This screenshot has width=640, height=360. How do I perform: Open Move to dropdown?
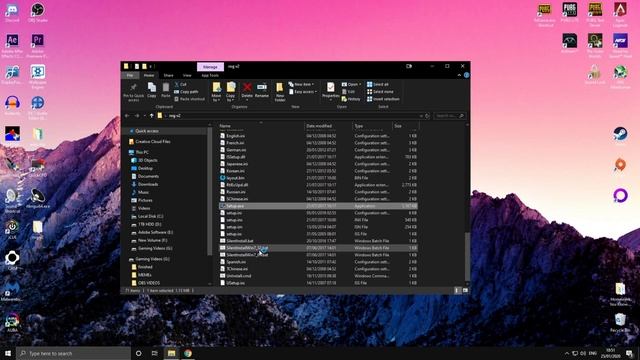216,91
